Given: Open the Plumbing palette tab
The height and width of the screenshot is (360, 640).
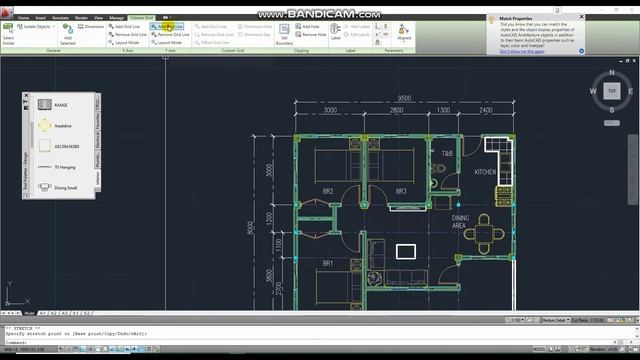Looking at the screenshot, I should 98,159.
